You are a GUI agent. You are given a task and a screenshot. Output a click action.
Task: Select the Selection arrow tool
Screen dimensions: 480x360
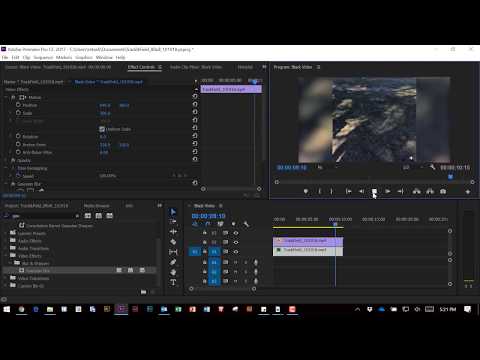pyautogui.click(x=173, y=212)
